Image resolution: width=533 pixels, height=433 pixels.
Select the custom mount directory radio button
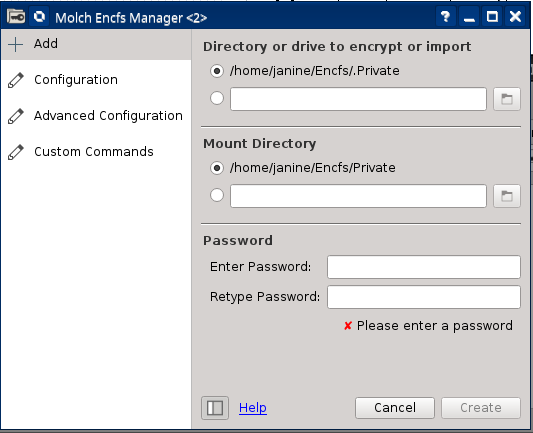coord(217,195)
